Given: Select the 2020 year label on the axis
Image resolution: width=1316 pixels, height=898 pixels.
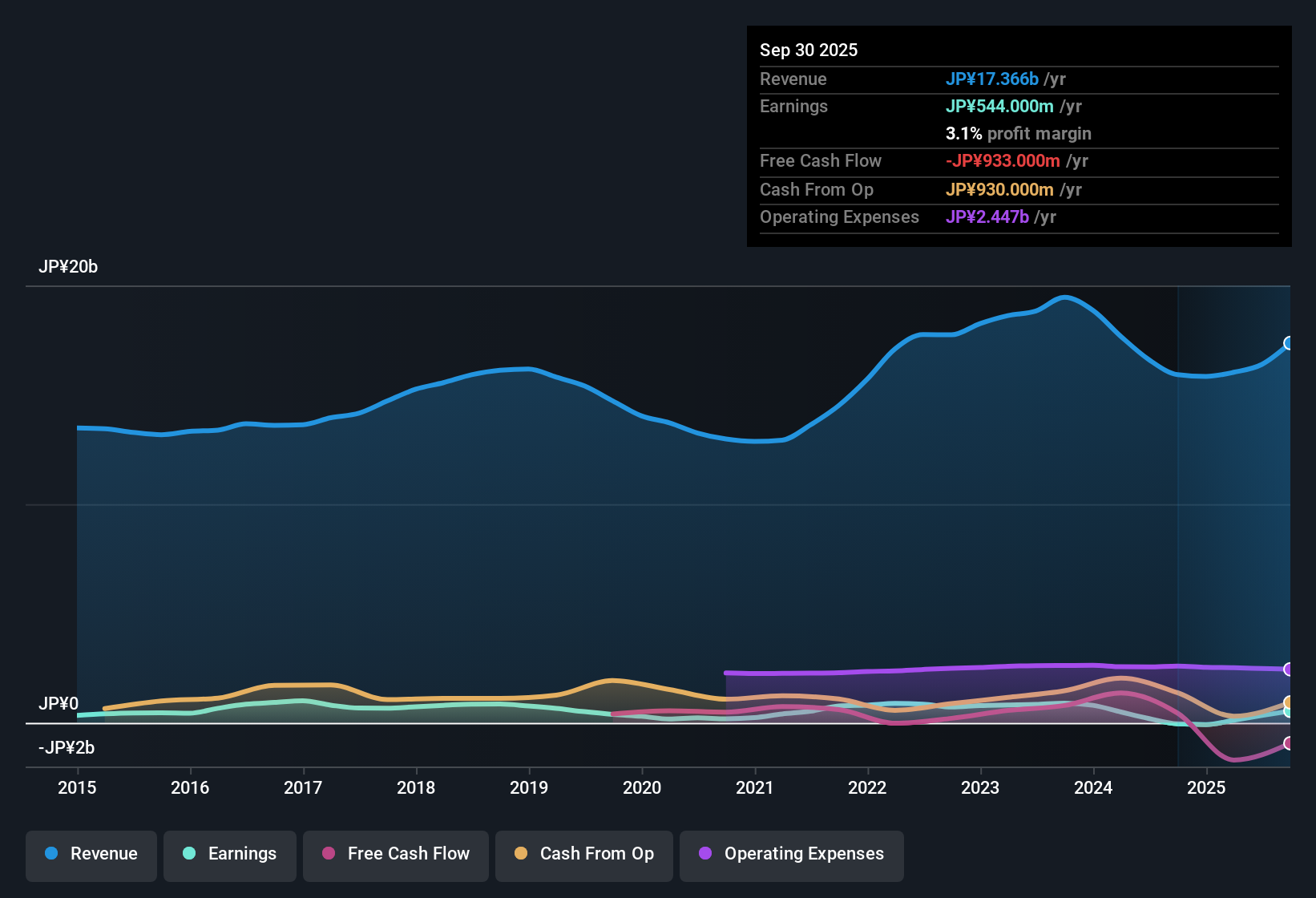Looking at the screenshot, I should click(x=642, y=788).
